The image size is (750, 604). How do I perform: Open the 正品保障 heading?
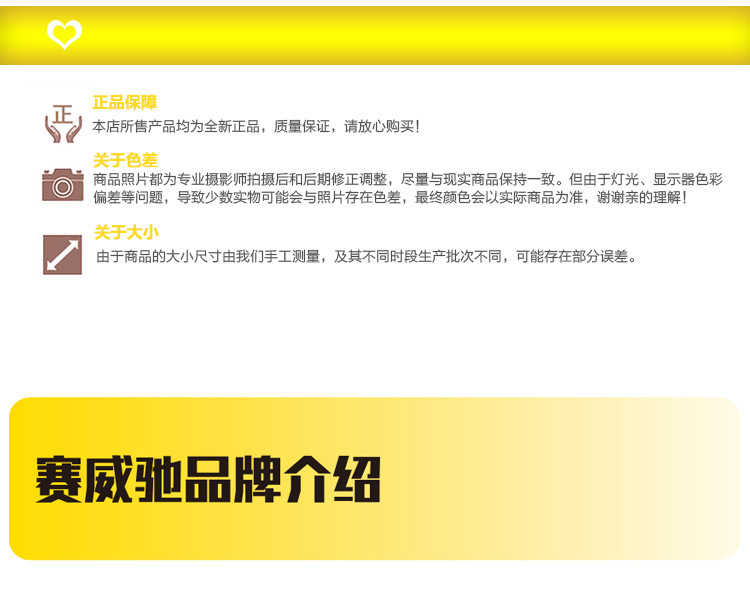tap(125, 102)
